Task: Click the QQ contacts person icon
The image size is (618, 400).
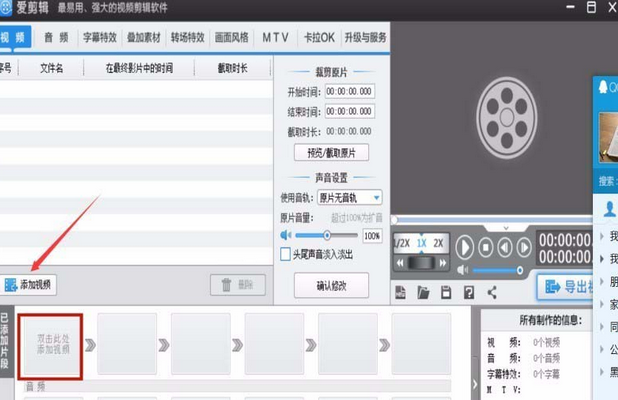Action: pyautogui.click(x=610, y=209)
